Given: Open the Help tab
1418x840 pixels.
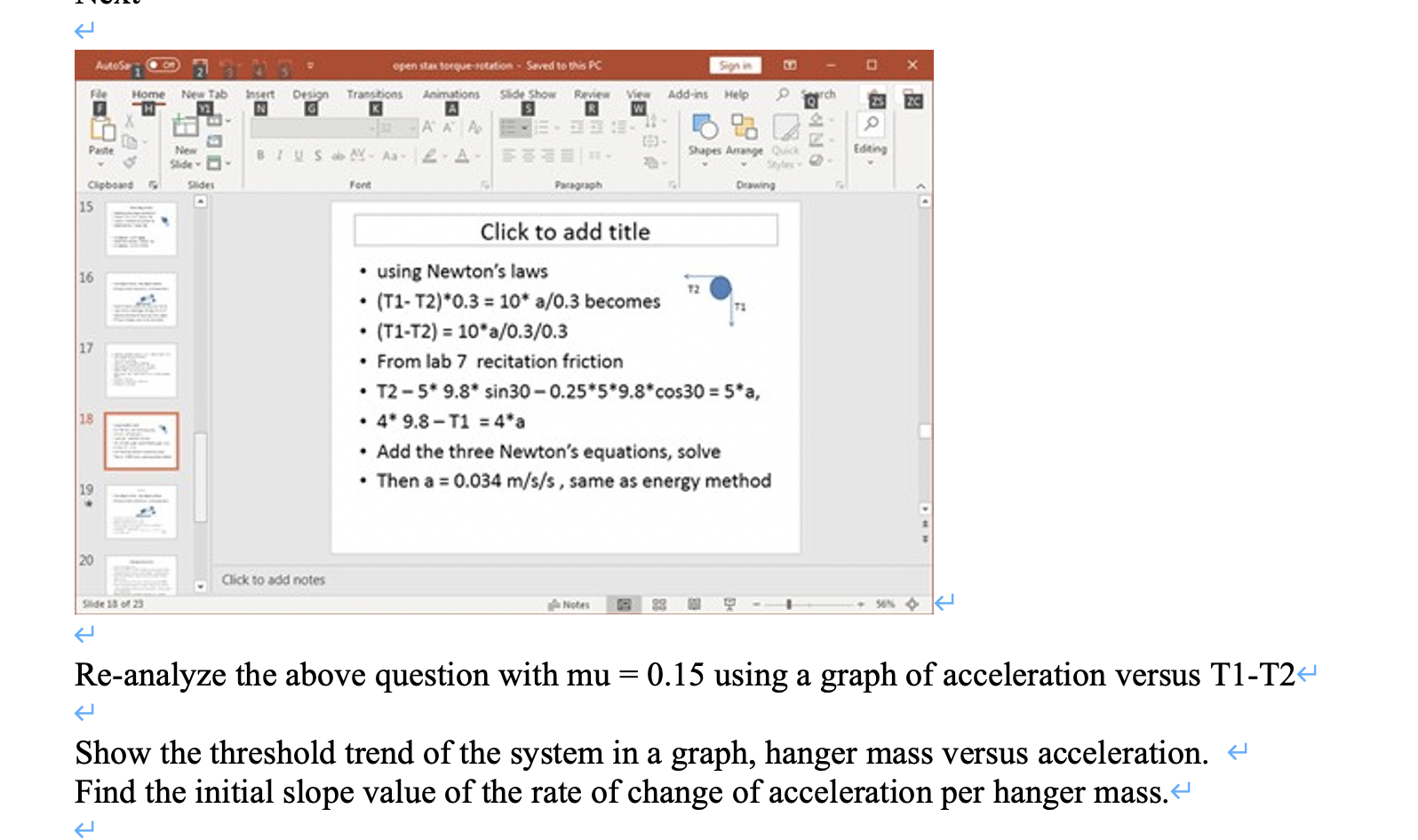Looking at the screenshot, I should 737,94.
